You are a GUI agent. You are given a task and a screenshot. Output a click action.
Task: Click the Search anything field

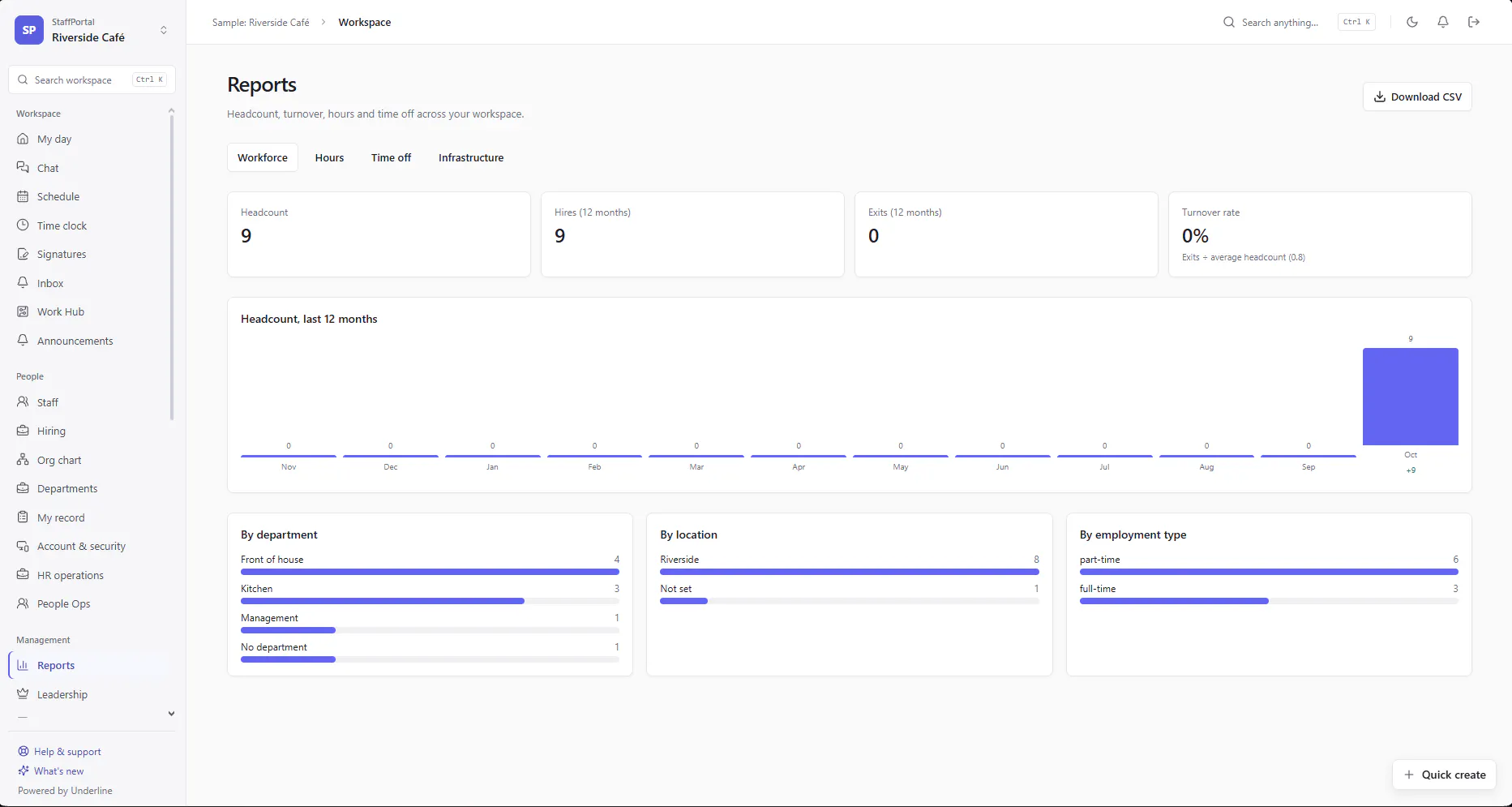[x=1299, y=22]
